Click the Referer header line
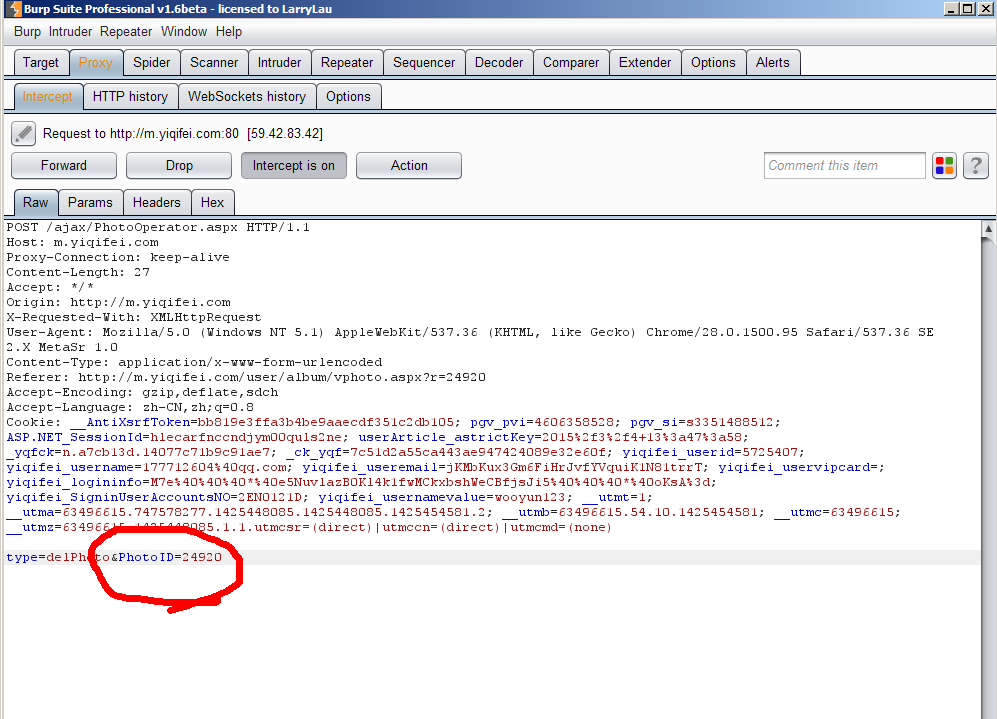 coord(246,377)
